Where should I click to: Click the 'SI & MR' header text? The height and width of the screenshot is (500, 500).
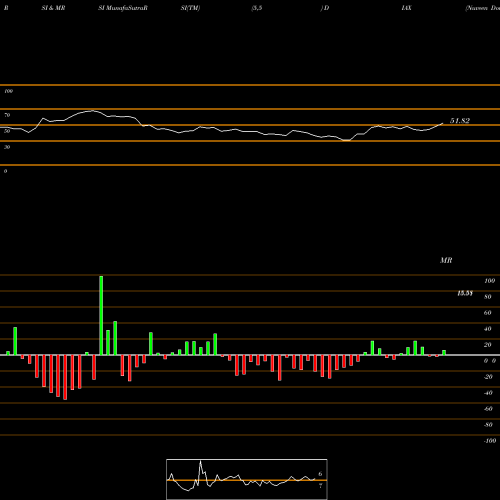click(53, 8)
